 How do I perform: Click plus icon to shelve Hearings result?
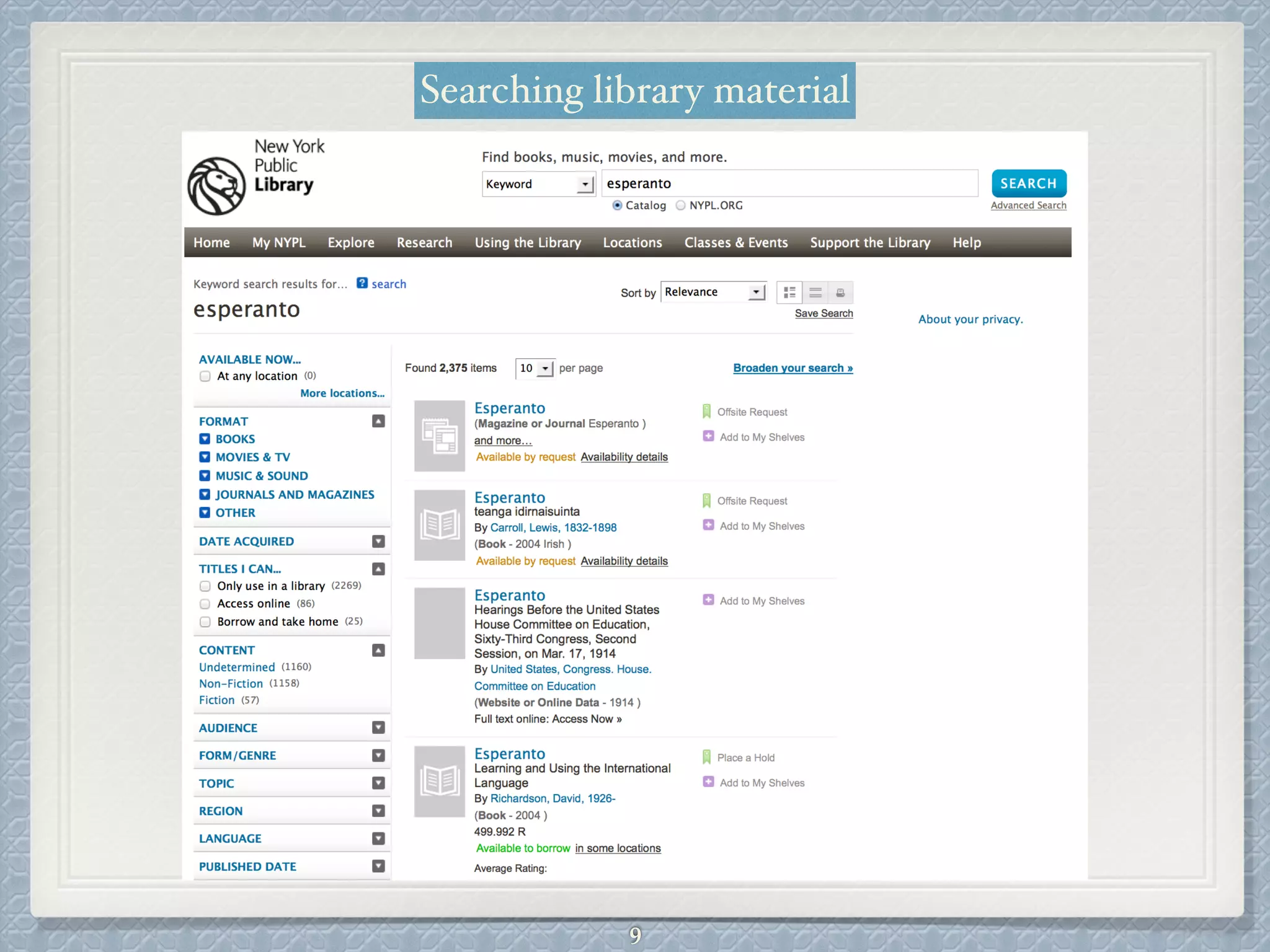pyautogui.click(x=708, y=600)
